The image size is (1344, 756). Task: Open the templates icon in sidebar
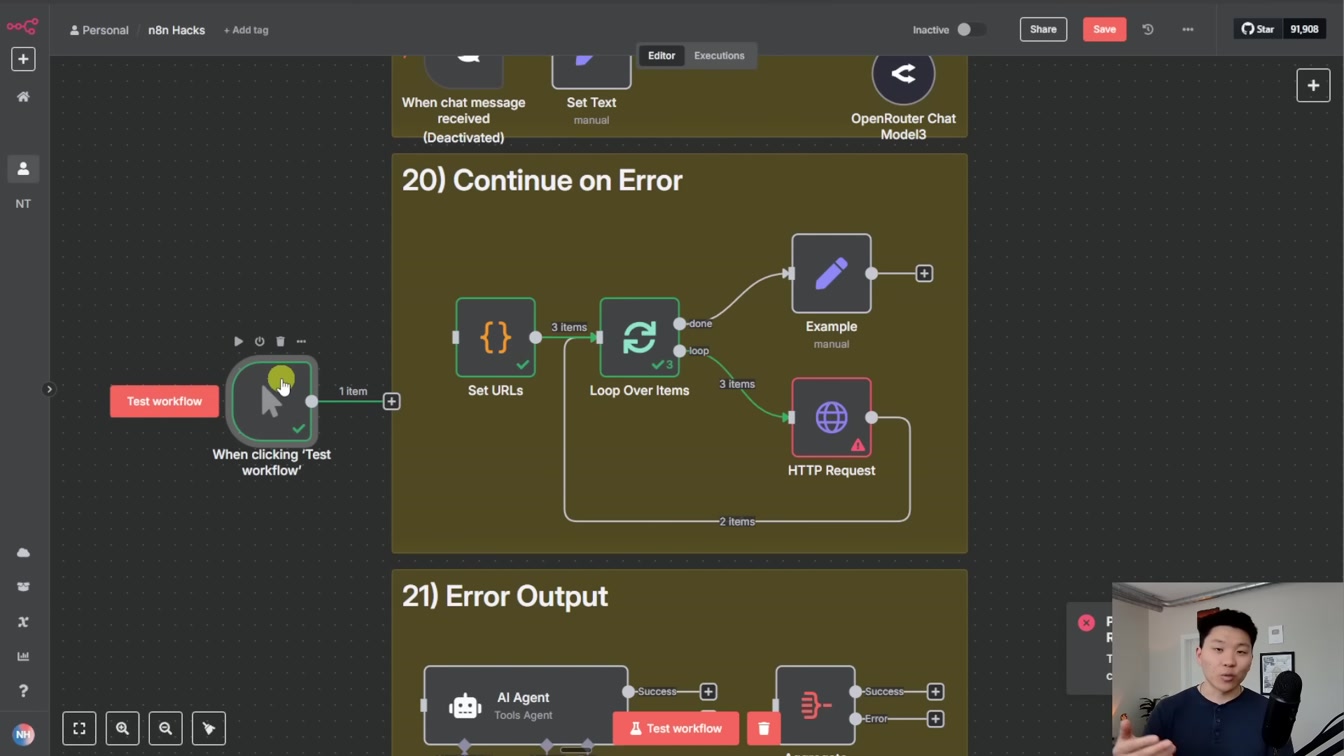tap(23, 587)
